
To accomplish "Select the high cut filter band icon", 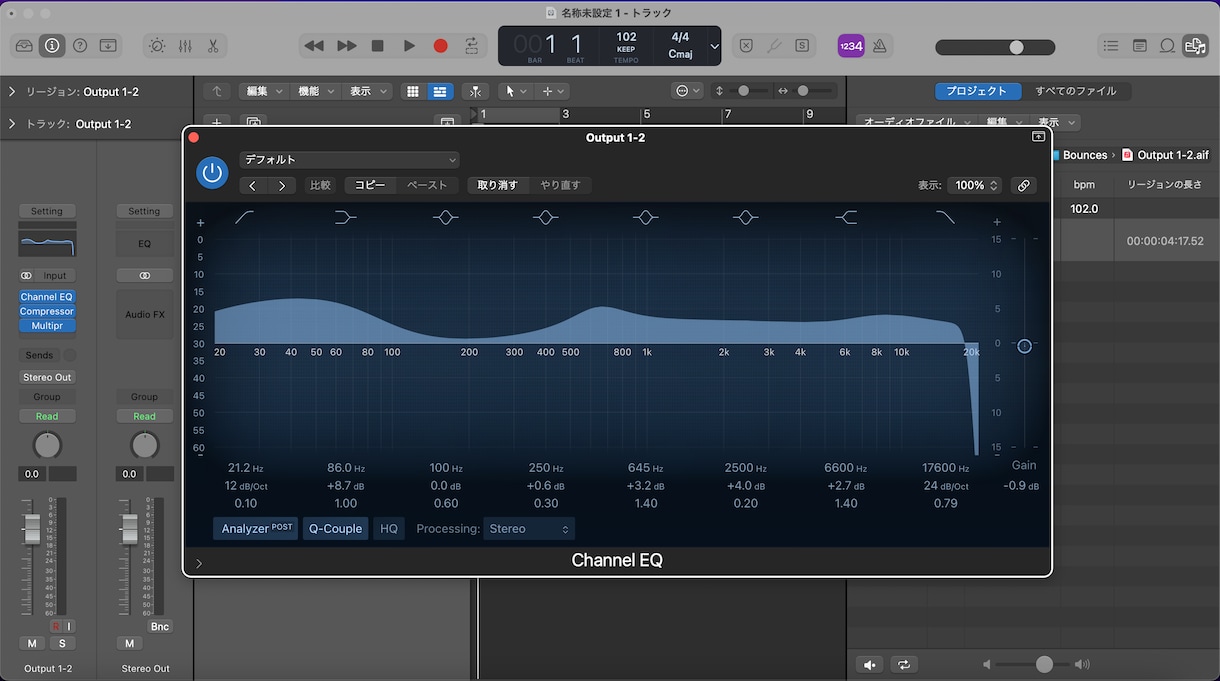I will 945,217.
